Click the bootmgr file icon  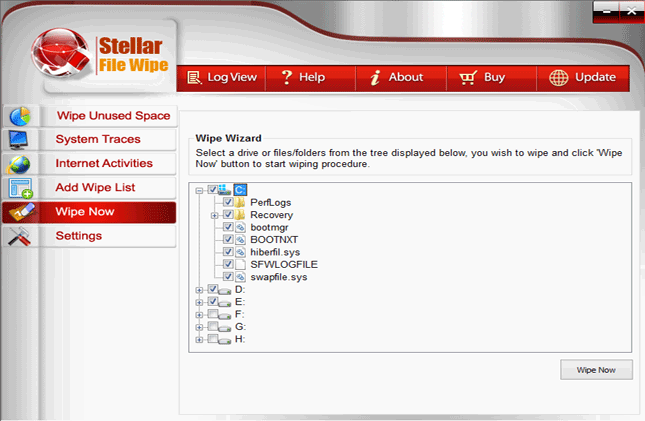[241, 227]
